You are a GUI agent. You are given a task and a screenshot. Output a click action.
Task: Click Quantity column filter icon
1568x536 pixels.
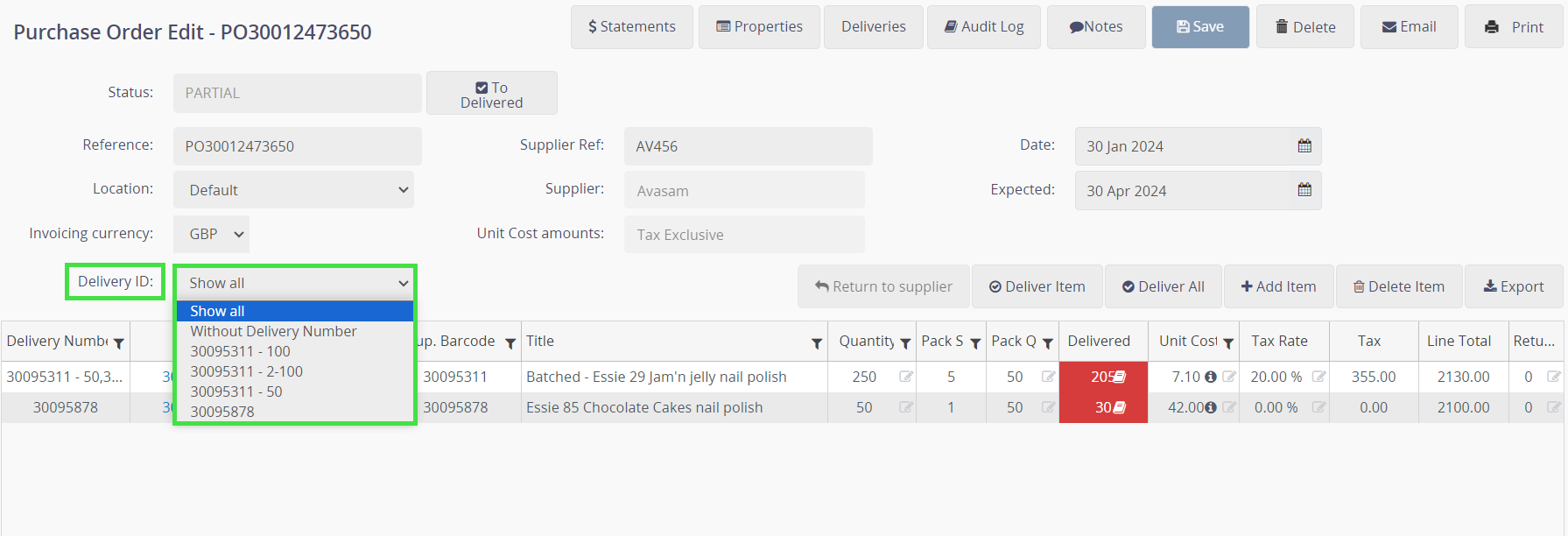coord(905,343)
